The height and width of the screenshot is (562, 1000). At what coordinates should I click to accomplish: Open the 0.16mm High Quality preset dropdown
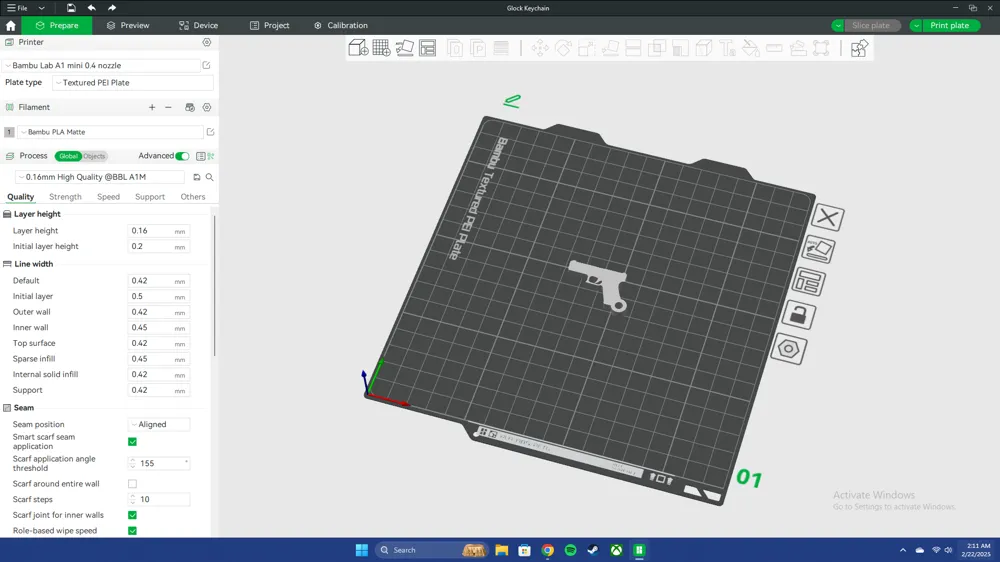(x=100, y=177)
